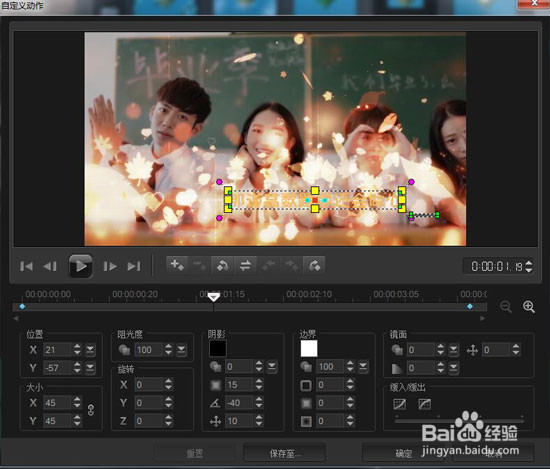Image resolution: width=550 pixels, height=469 pixels.
Task: Select the start keyframe diamond on the timeline
Action: pyautogui.click(x=22, y=307)
